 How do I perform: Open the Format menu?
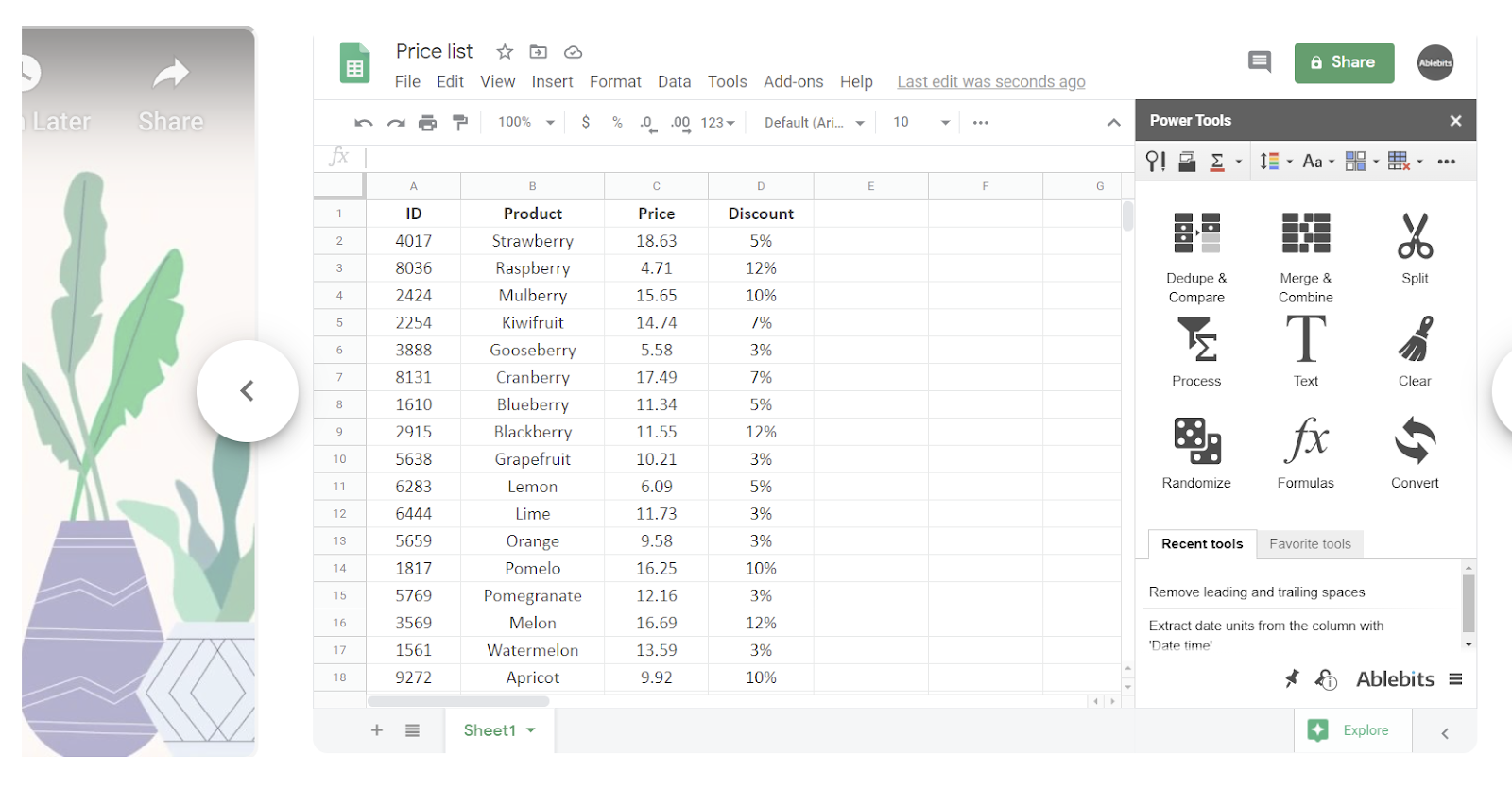pyautogui.click(x=615, y=82)
